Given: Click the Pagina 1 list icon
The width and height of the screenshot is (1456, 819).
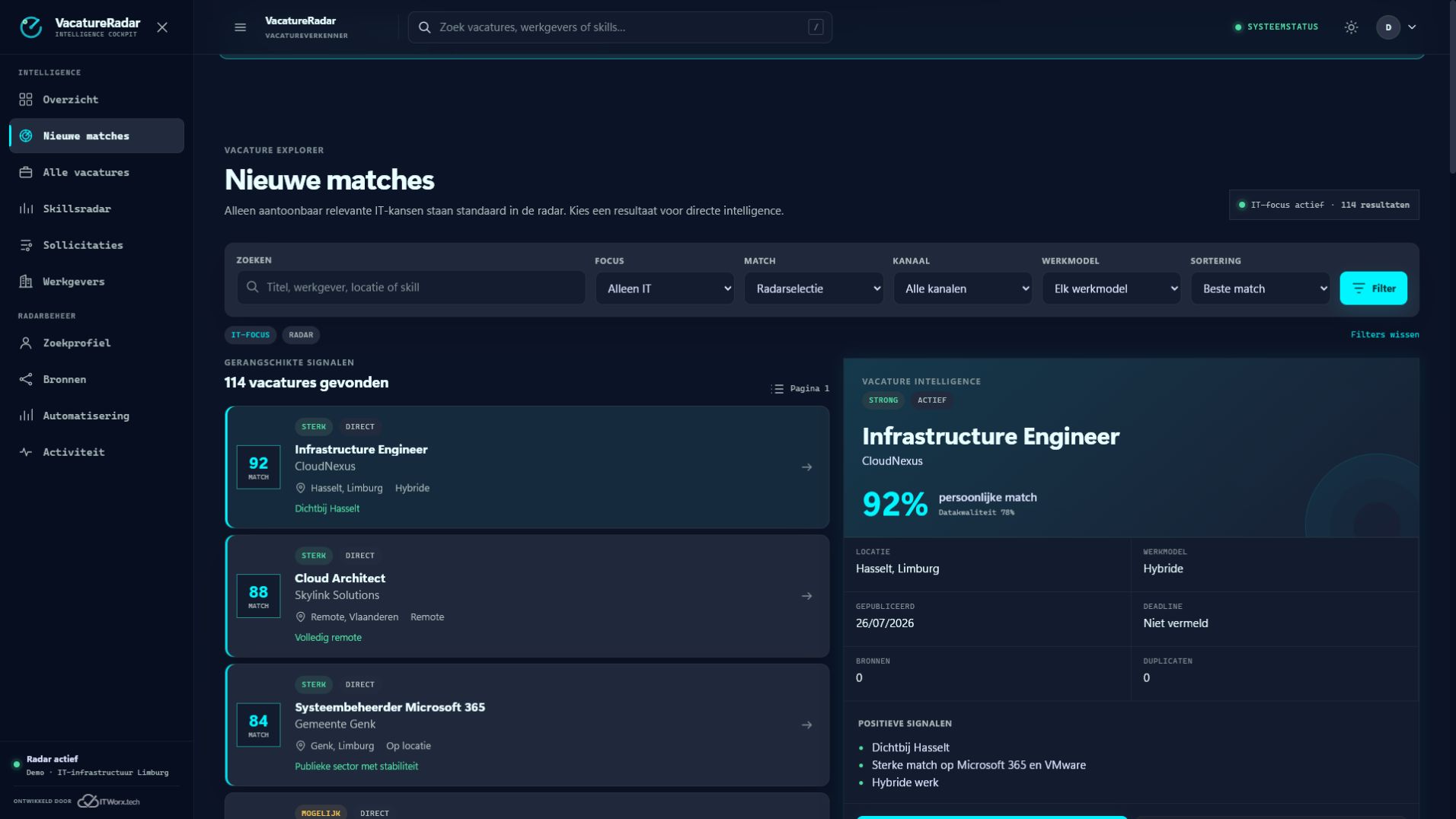Looking at the screenshot, I should pyautogui.click(x=777, y=389).
